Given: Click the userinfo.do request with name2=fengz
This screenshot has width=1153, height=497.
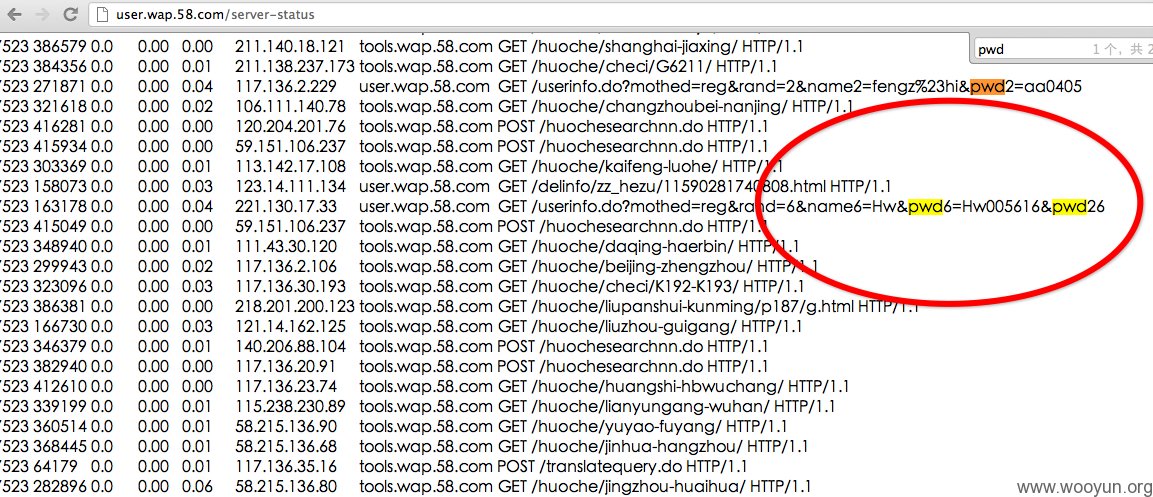Looking at the screenshot, I should (810, 87).
